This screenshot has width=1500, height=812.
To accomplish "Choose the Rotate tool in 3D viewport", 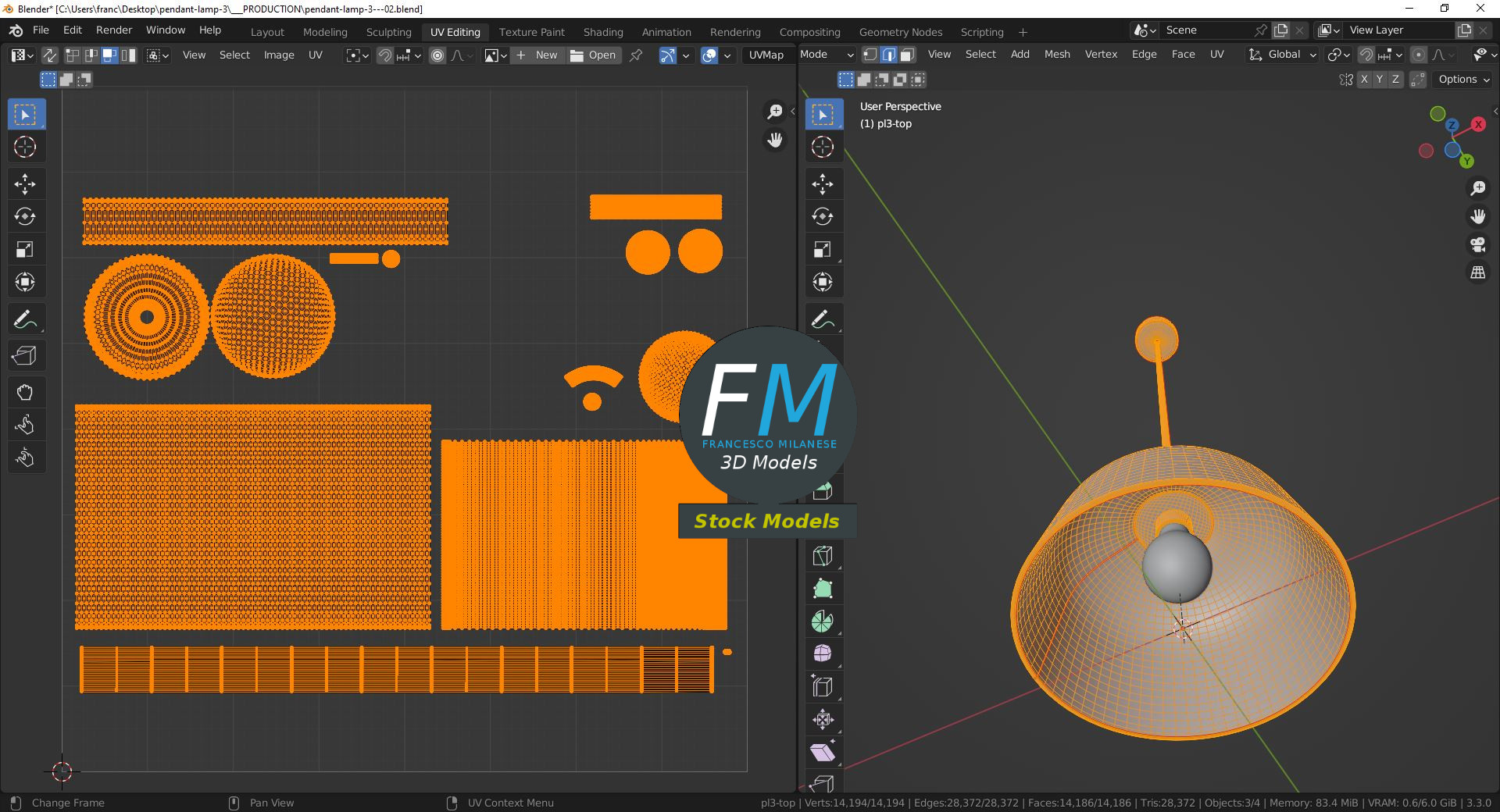I will click(823, 216).
